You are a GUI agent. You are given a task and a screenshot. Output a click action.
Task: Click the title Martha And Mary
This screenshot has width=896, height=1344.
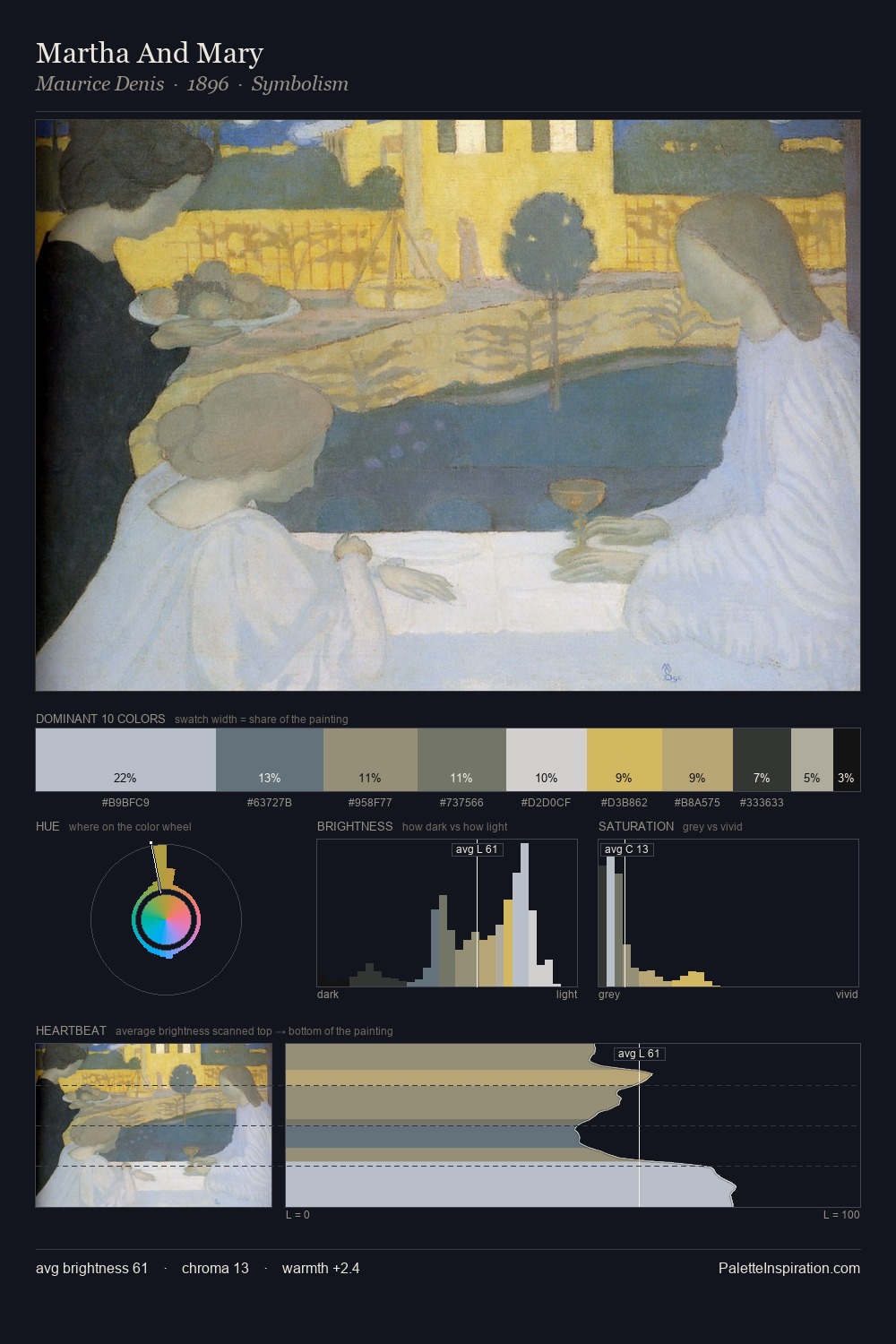pos(150,53)
